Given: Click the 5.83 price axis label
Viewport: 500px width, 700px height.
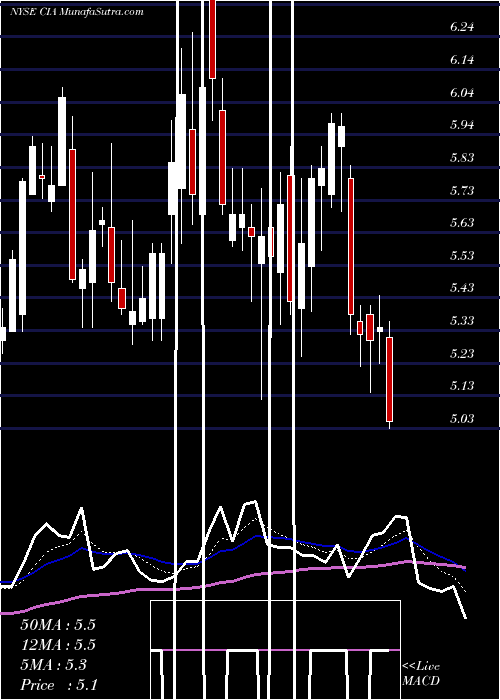Looking at the screenshot, I should click(x=462, y=158).
